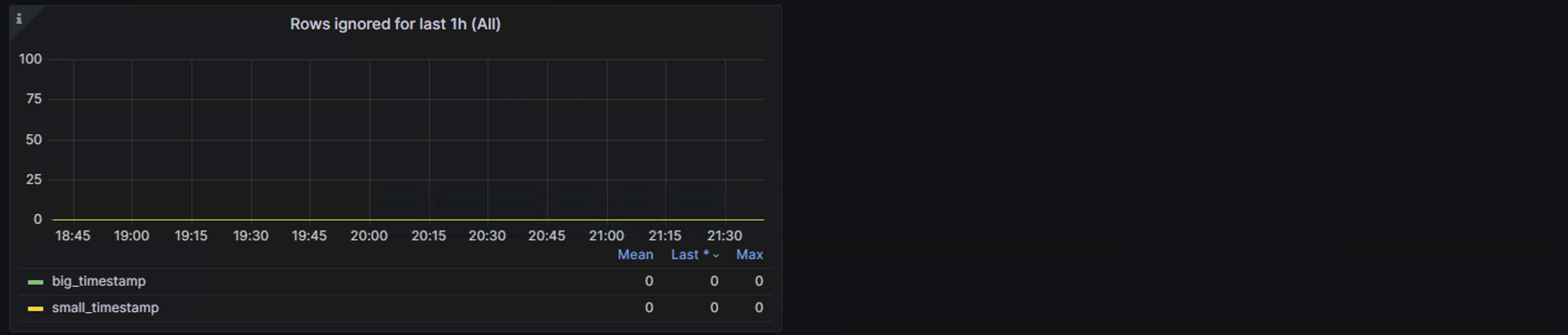The width and height of the screenshot is (1568, 335).
Task: Click the graph area near 20:15
Action: click(x=430, y=140)
